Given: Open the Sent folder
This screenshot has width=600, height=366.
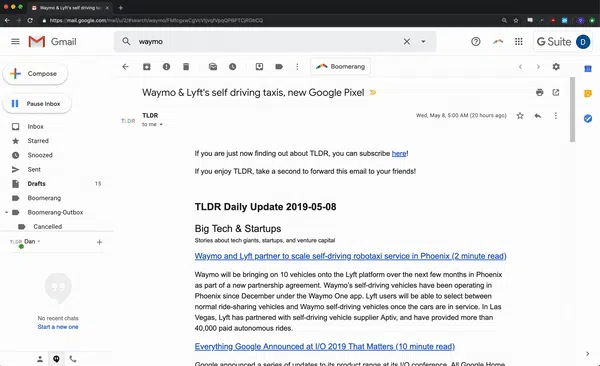Looking at the screenshot, I should [34, 169].
